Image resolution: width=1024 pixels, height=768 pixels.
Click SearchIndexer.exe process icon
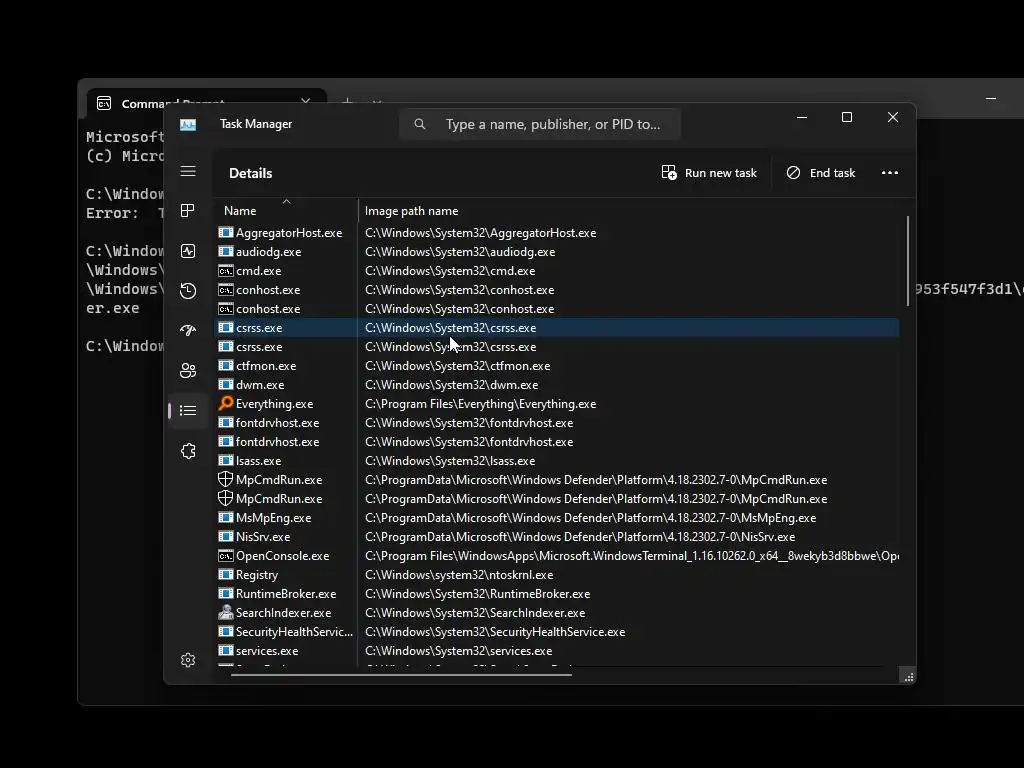tap(225, 613)
